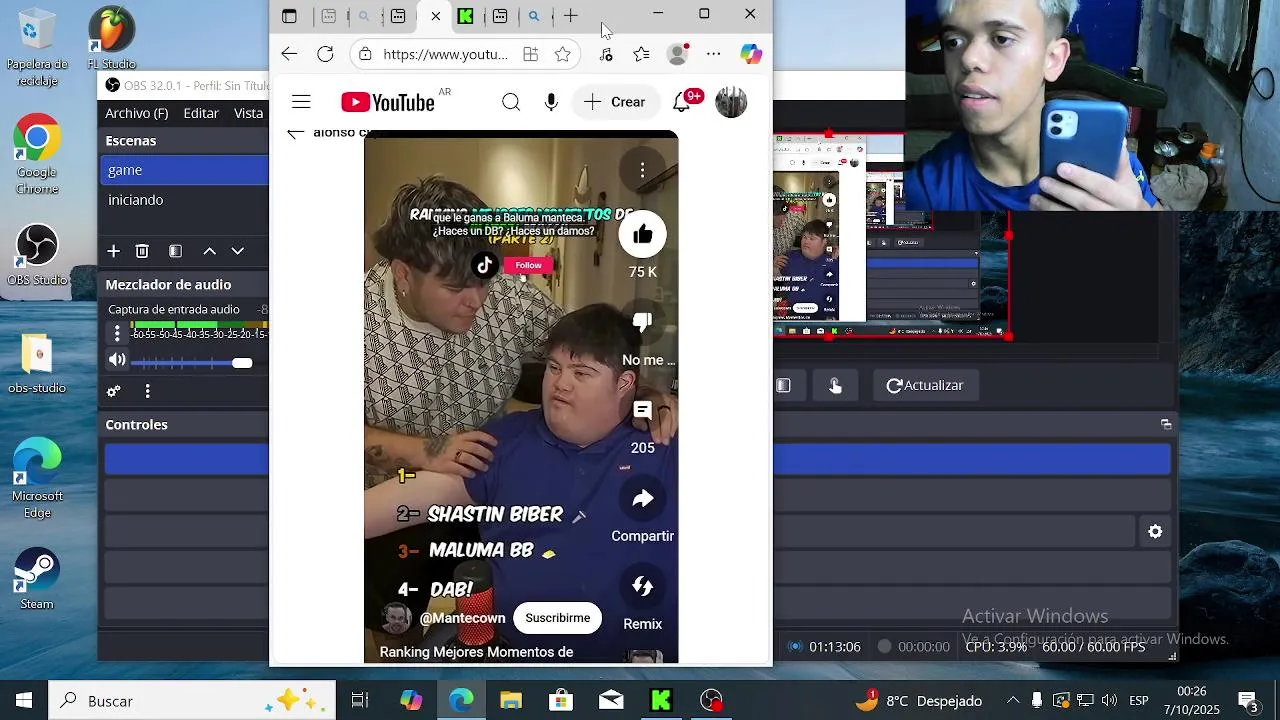Move scene up with up chevron
The height and width of the screenshot is (720, 1280).
(209, 251)
